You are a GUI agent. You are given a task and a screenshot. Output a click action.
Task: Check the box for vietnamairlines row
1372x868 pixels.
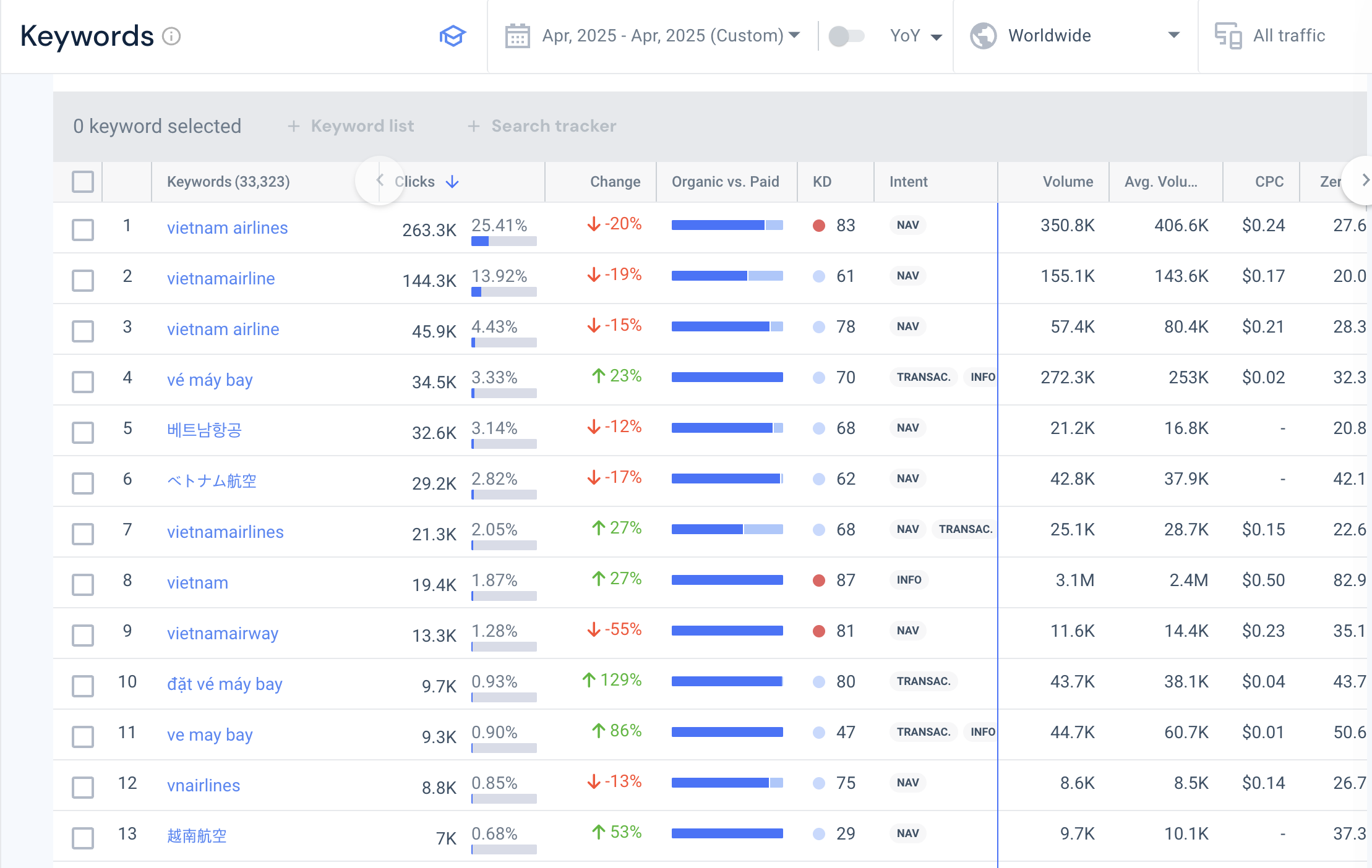coord(83,534)
